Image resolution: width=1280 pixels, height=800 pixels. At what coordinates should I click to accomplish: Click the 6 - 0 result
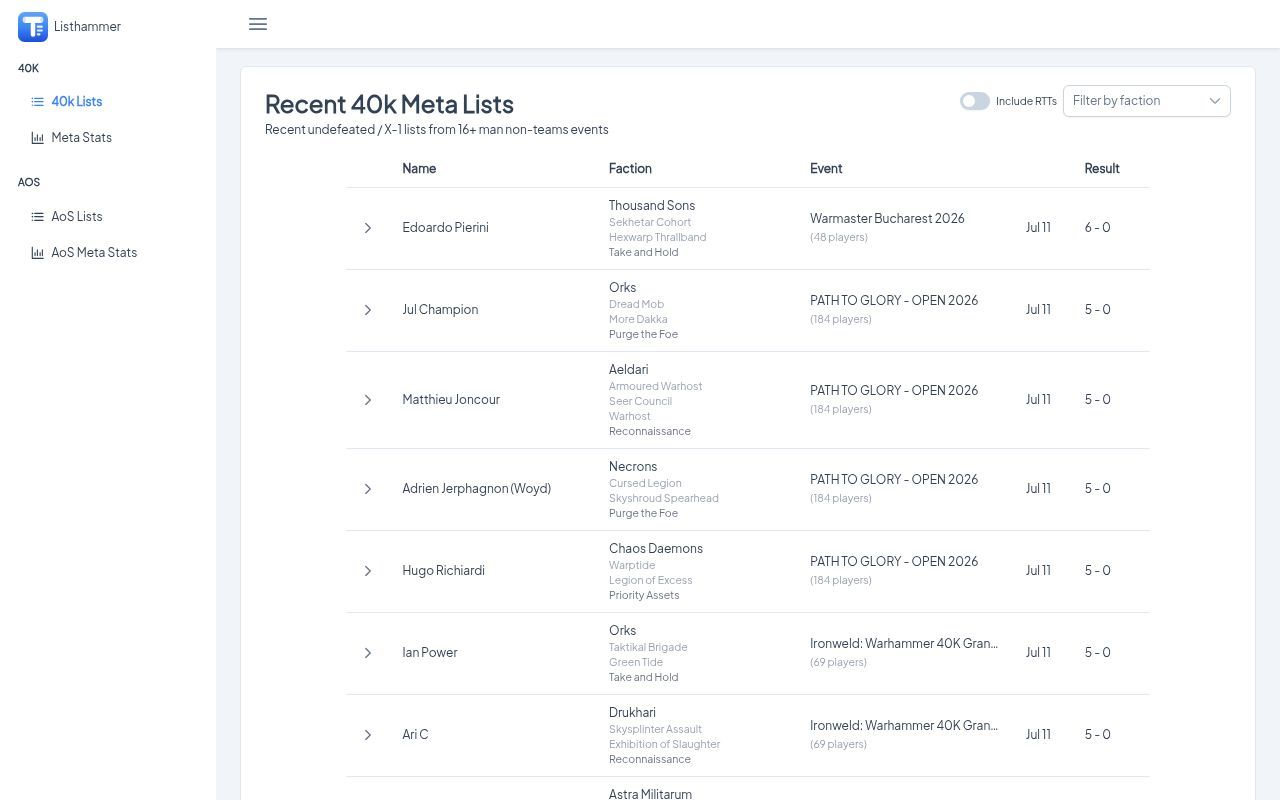1097,227
